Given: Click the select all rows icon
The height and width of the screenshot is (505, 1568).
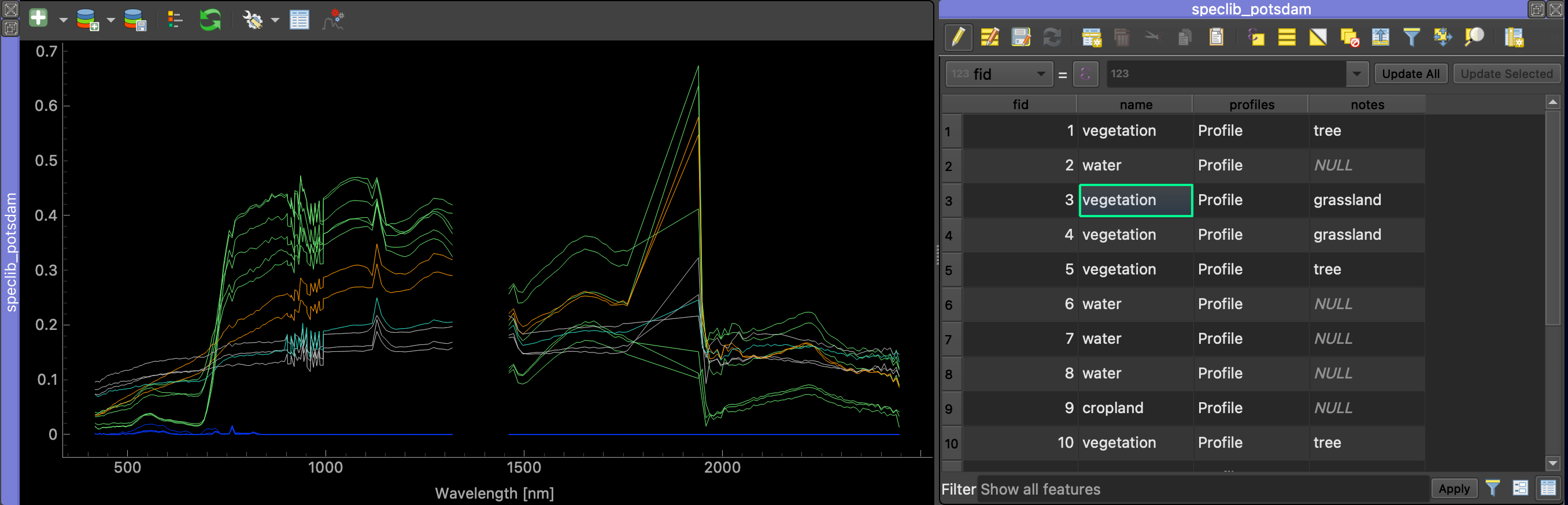Looking at the screenshot, I should [x=1287, y=37].
